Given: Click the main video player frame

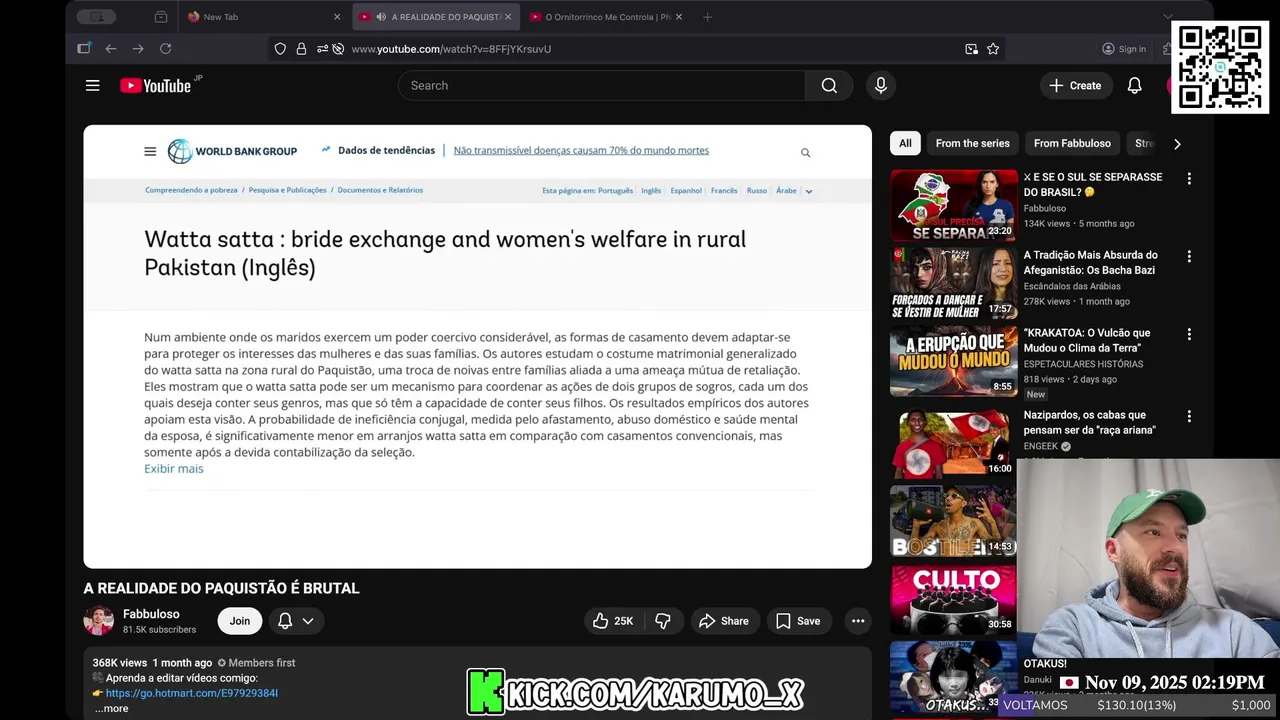Looking at the screenshot, I should point(478,347).
